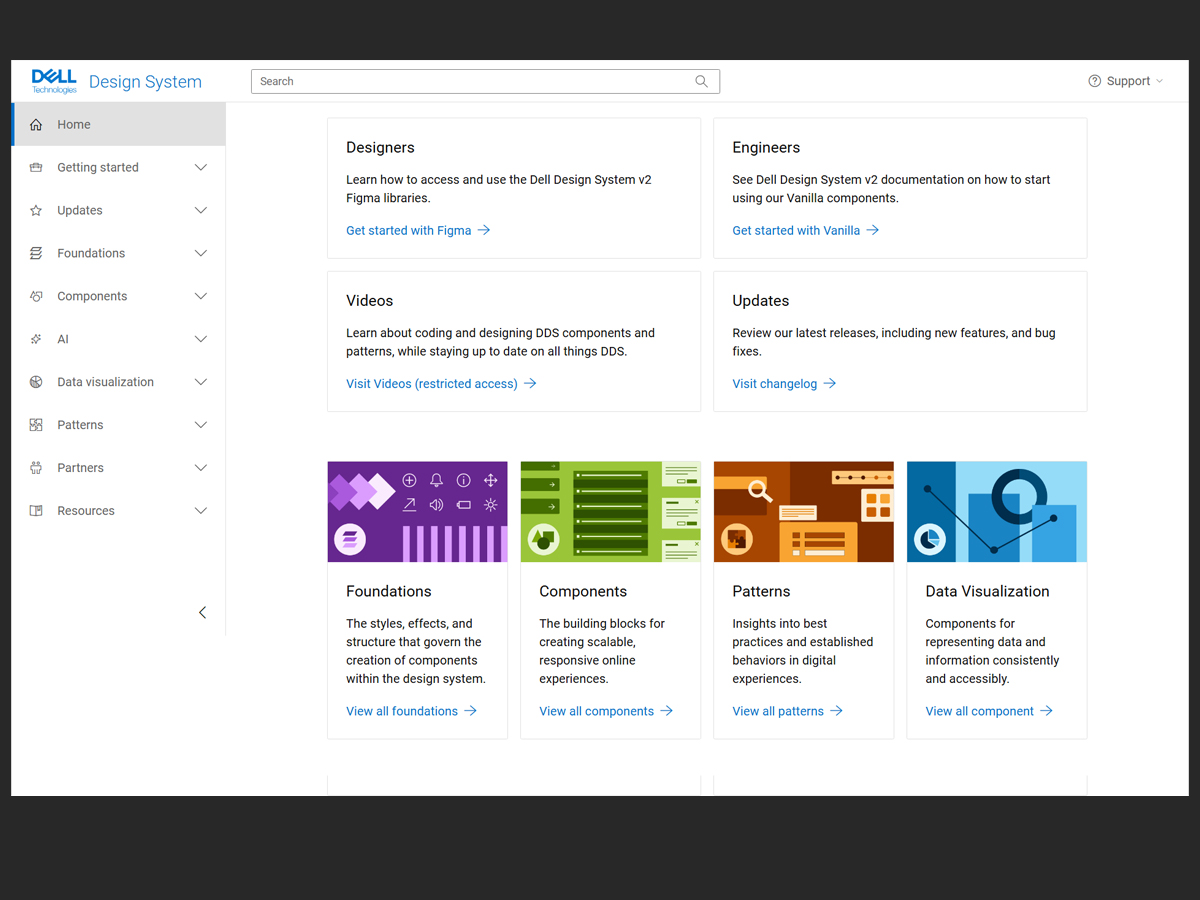The width and height of the screenshot is (1200, 900).
Task: Click the search magnifier icon
Action: (x=701, y=82)
